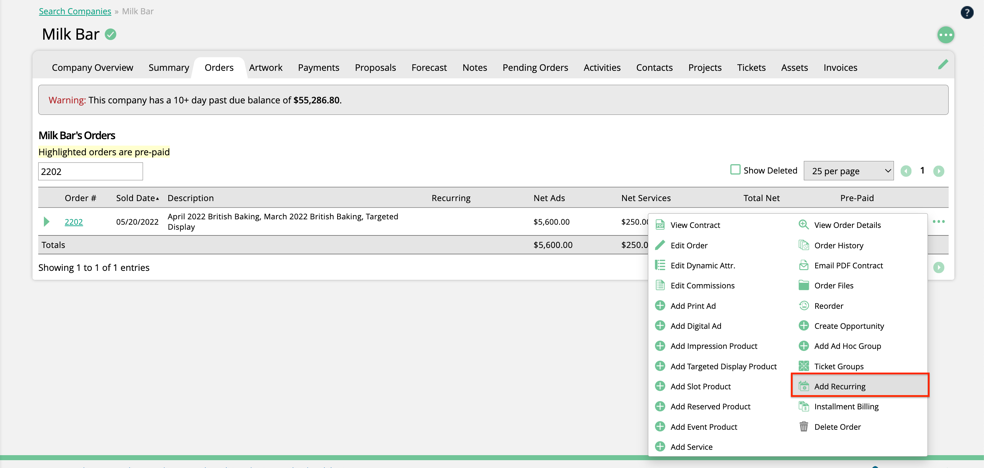Expand order 2202 row with green triangle
Viewport: 984px width, 468px height.
46,221
